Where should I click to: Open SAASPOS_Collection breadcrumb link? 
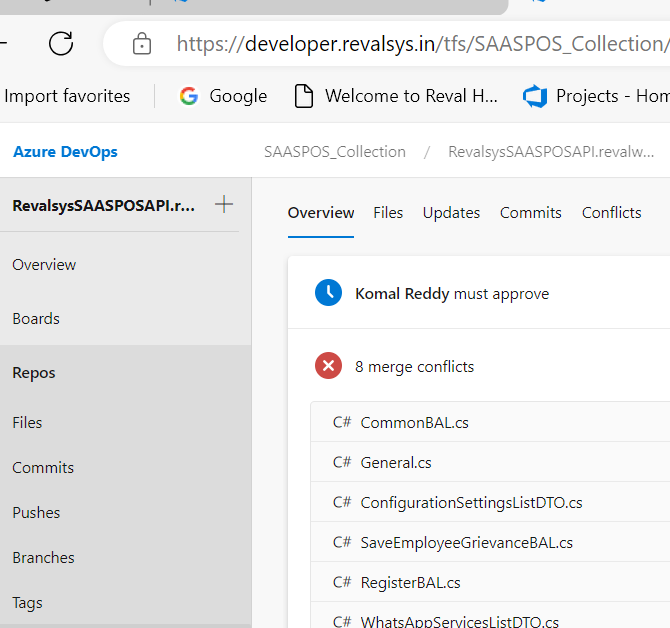point(334,152)
